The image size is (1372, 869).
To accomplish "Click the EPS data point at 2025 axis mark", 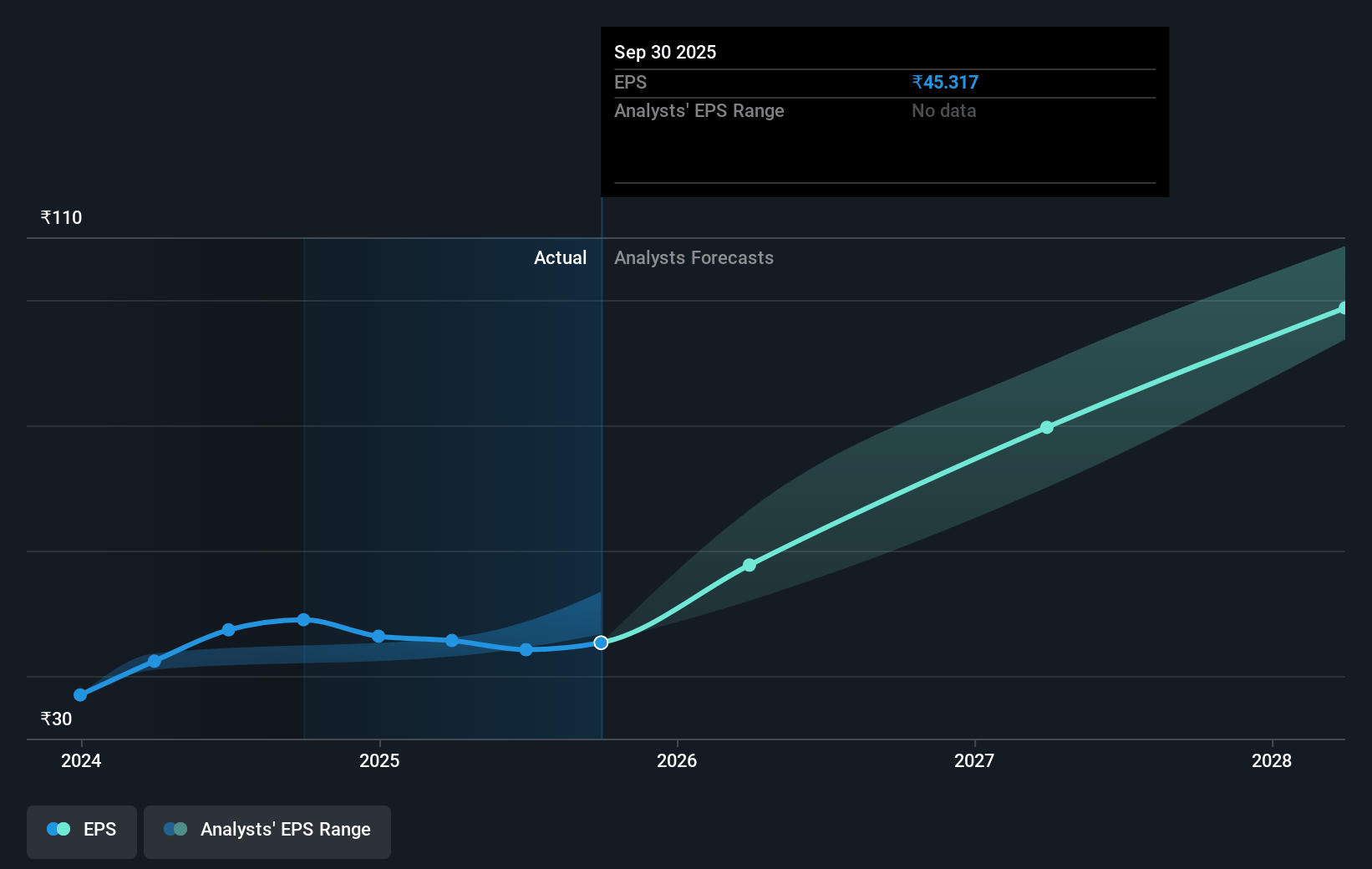I will click(379, 637).
